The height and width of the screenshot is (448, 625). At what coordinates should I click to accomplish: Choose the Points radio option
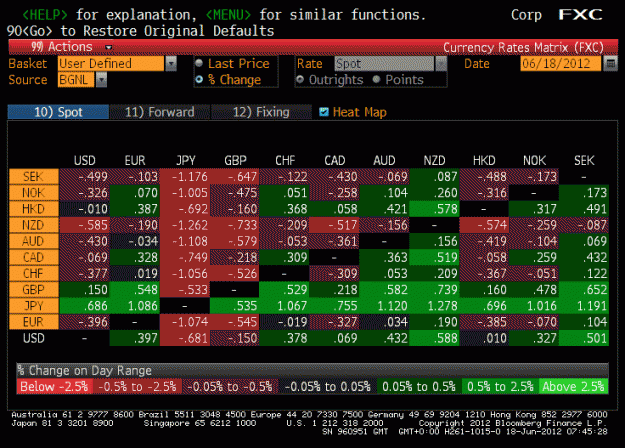coord(376,79)
